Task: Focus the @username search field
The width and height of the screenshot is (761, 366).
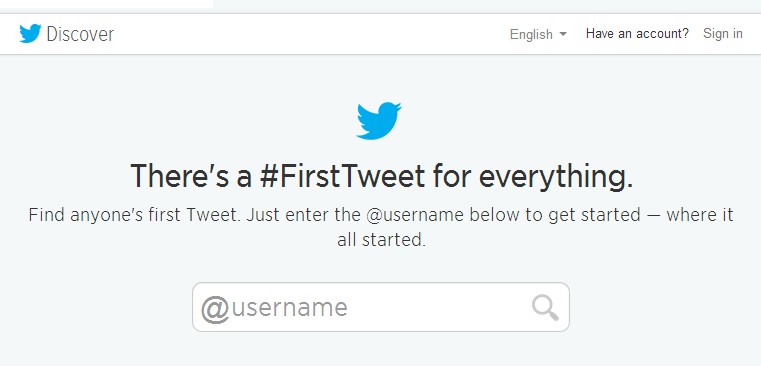Action: click(x=380, y=307)
